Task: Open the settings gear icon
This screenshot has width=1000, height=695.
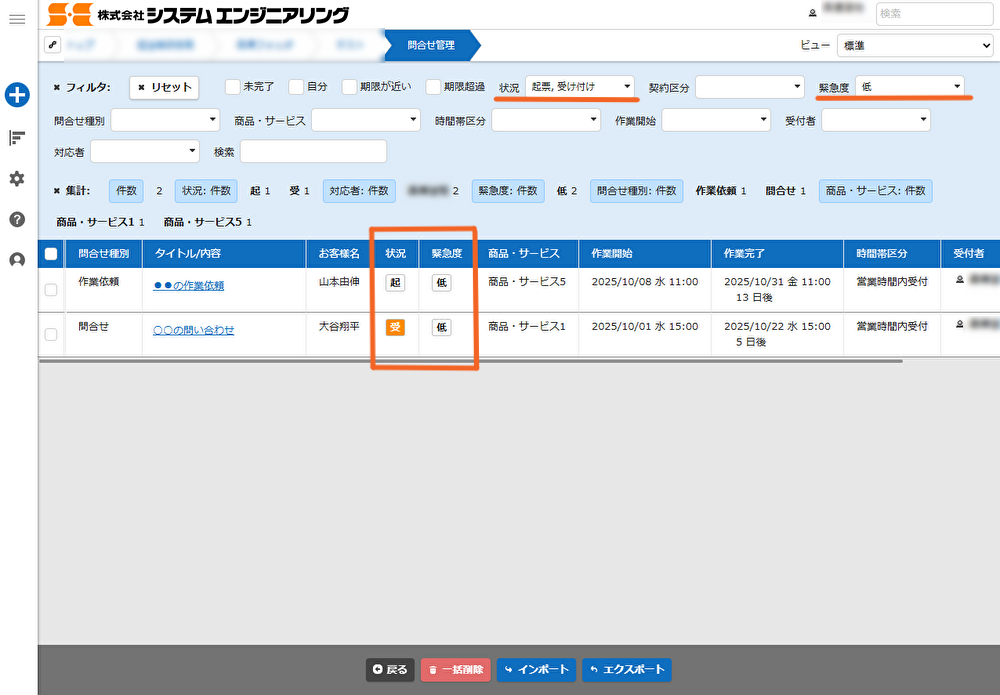Action: click(17, 178)
